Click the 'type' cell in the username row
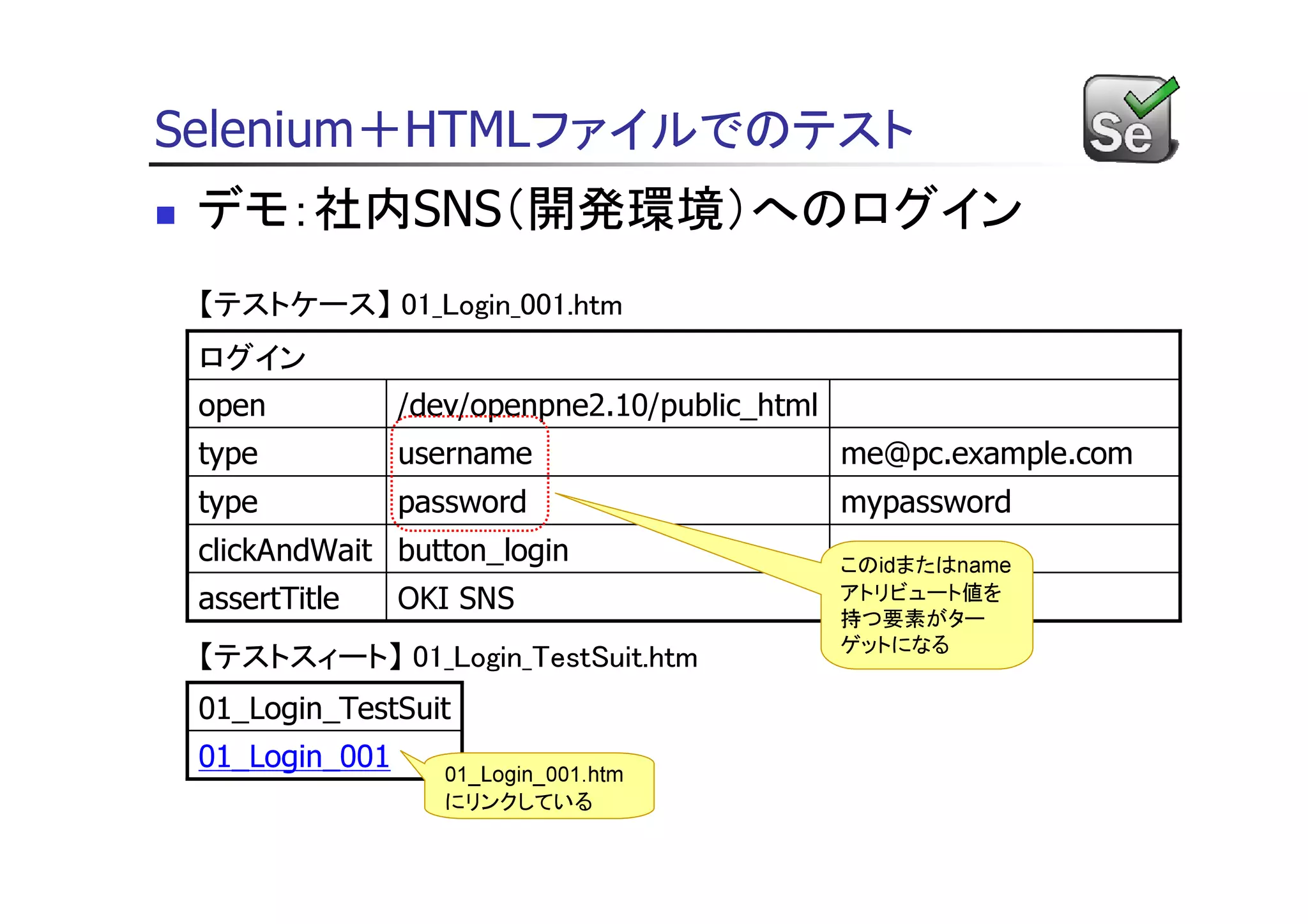Screen dimensions: 1308x924 tap(287, 452)
